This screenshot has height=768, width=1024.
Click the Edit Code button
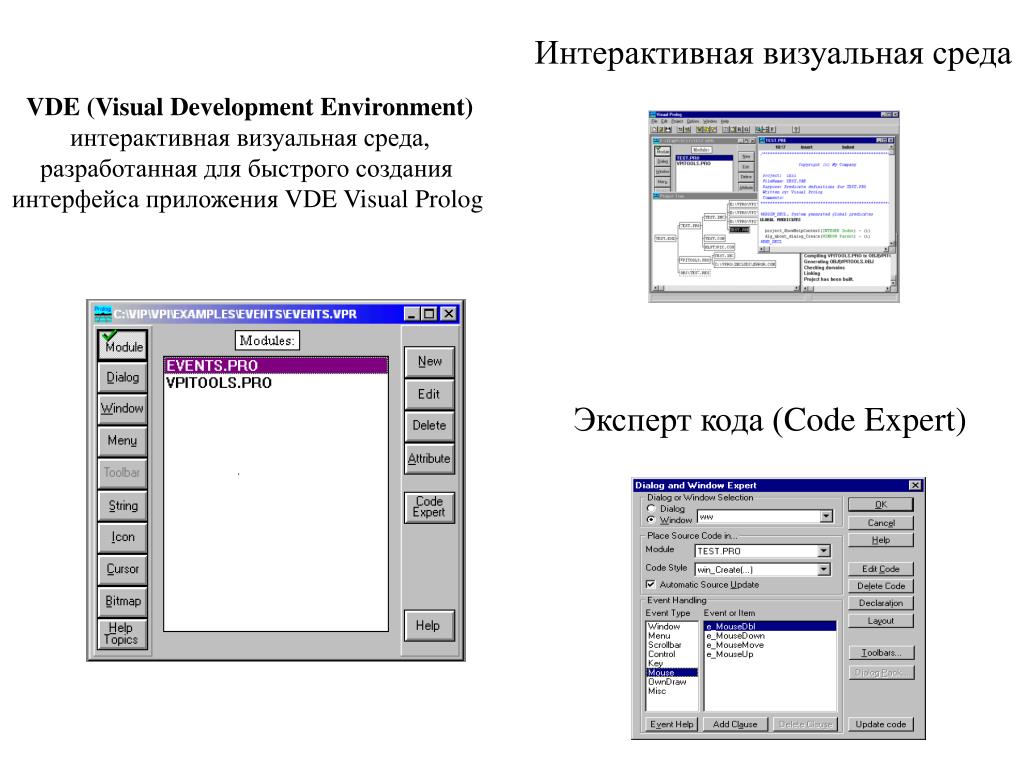point(880,569)
